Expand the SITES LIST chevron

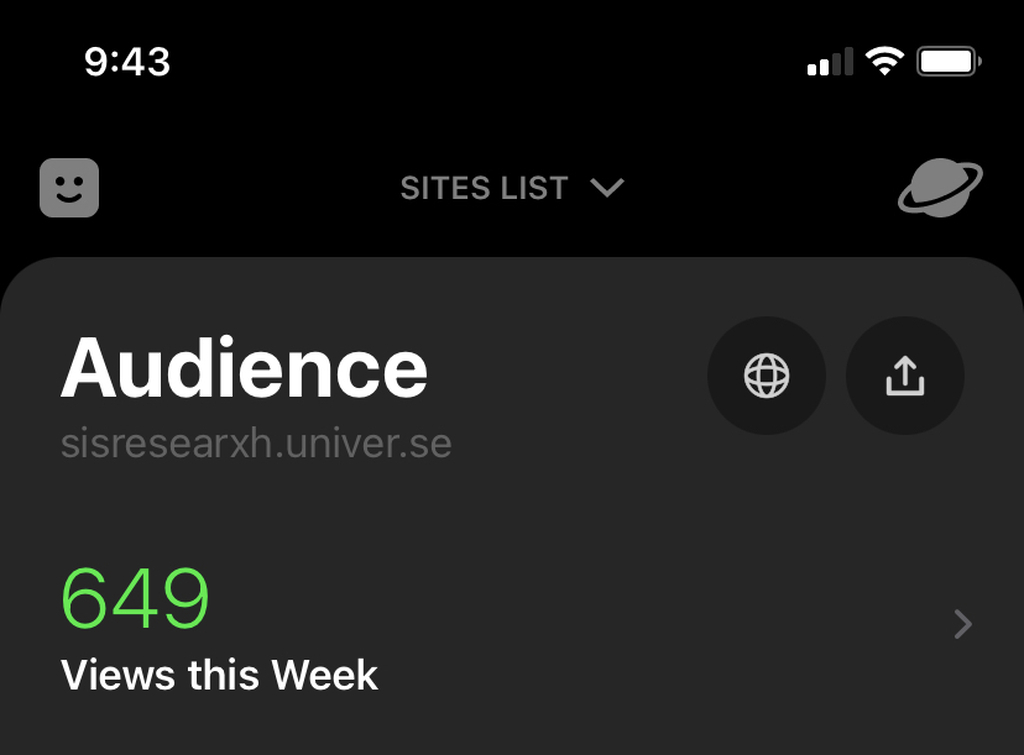pos(607,188)
